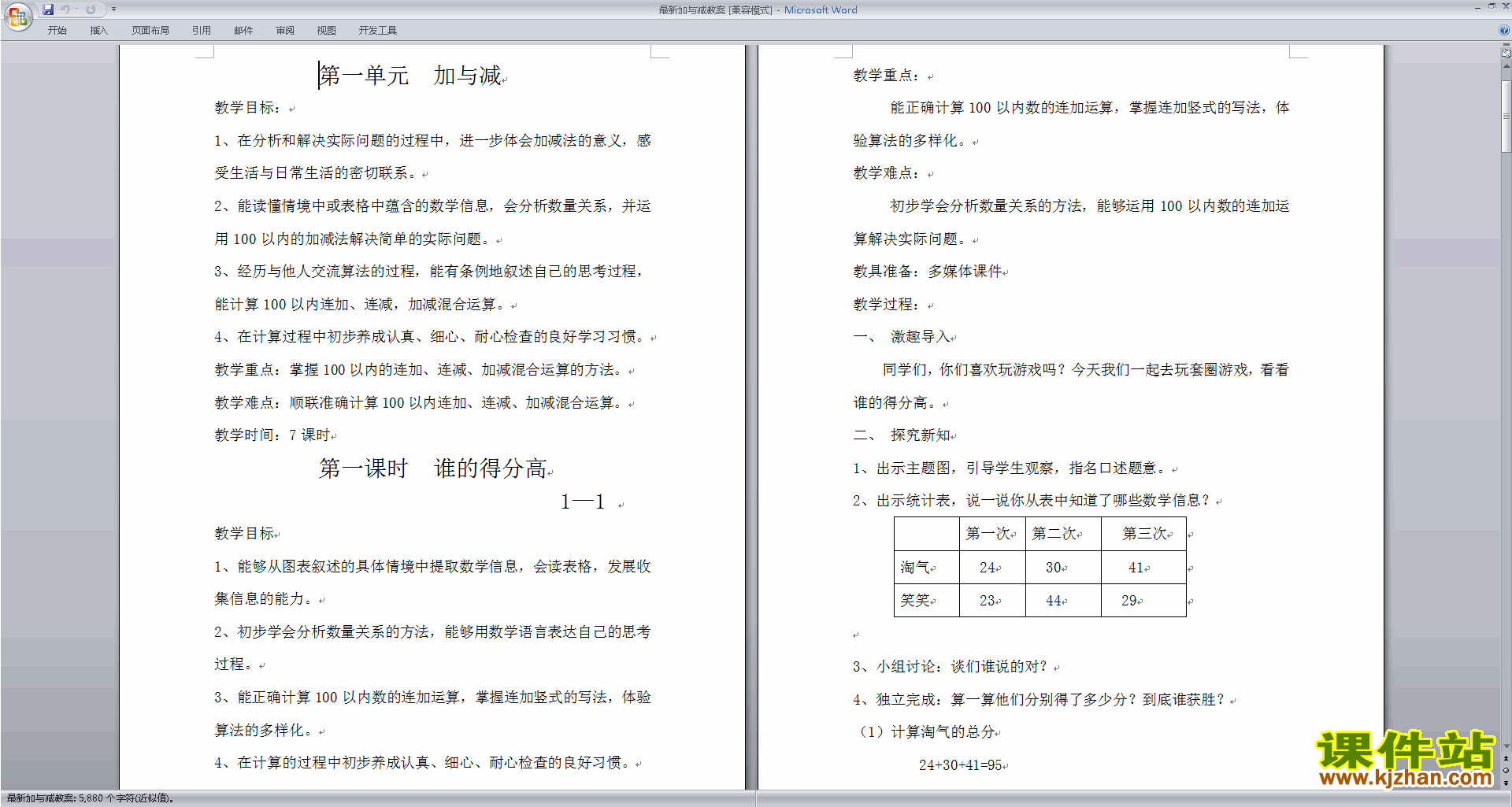This screenshot has height=807, width=1512.
Task: Click line (1)计算淘气的总分
Action: pyautogui.click(x=925, y=732)
